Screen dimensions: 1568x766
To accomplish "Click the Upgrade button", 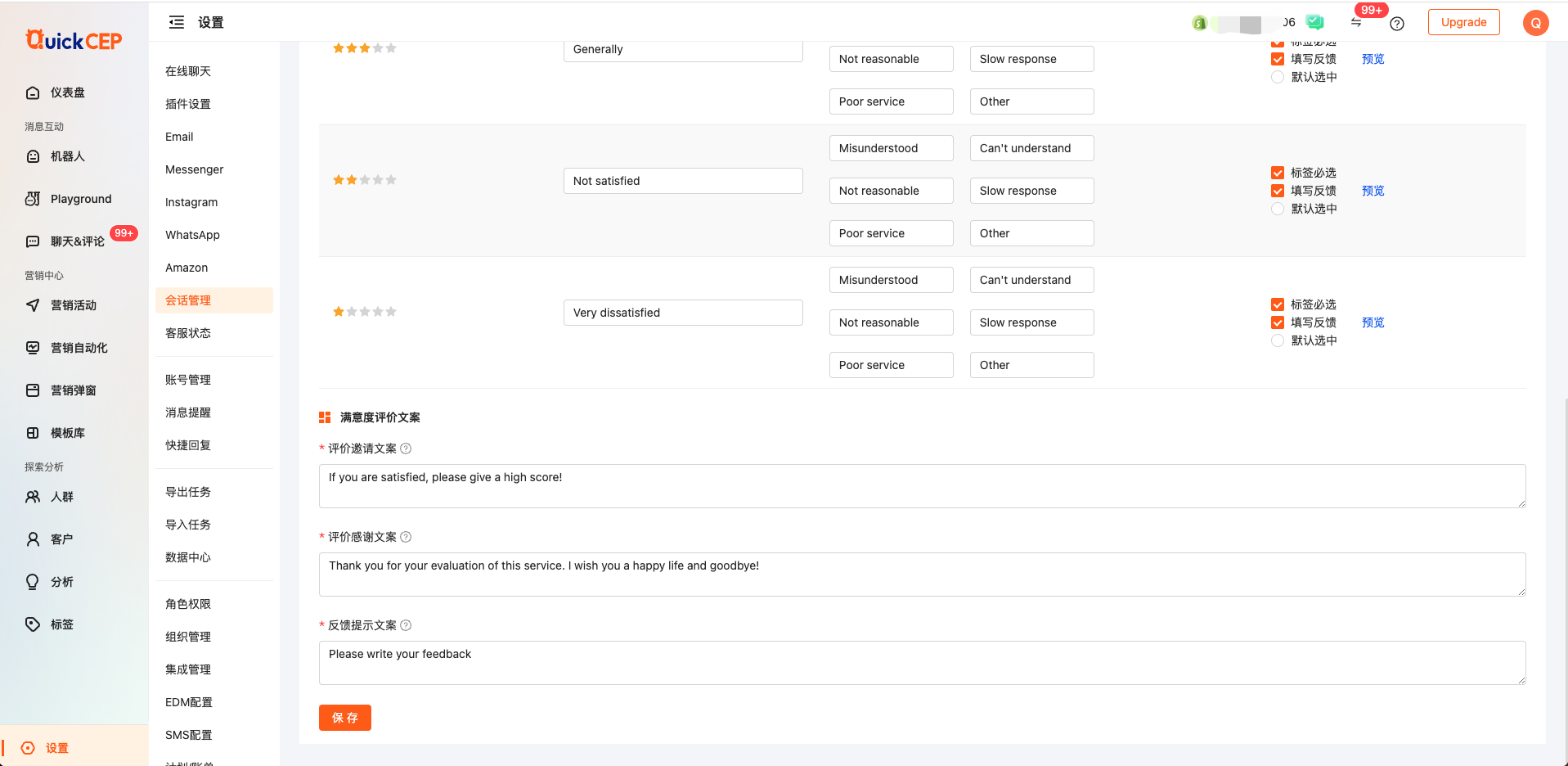I will tap(1463, 22).
